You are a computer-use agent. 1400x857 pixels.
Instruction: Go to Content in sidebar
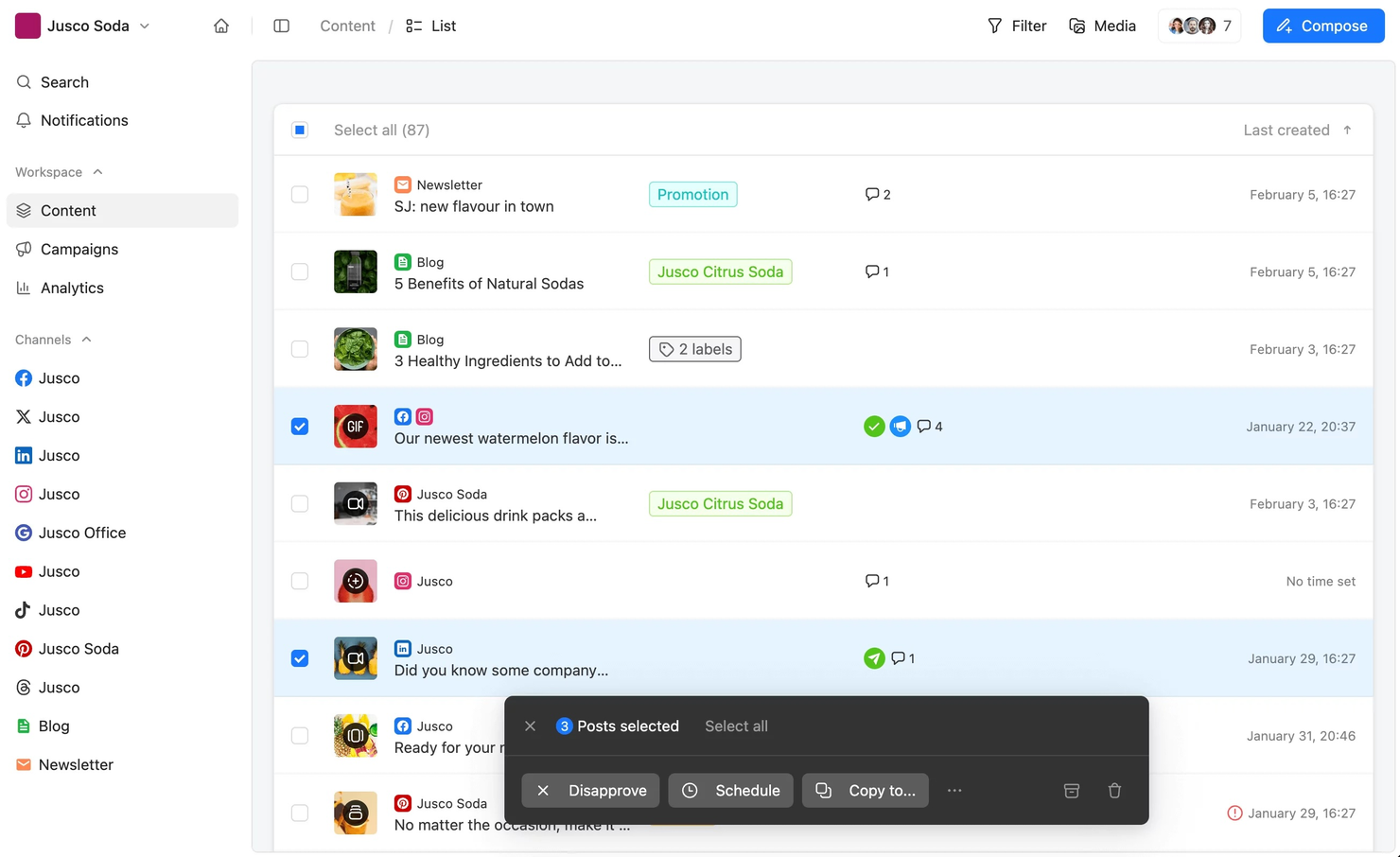122,211
